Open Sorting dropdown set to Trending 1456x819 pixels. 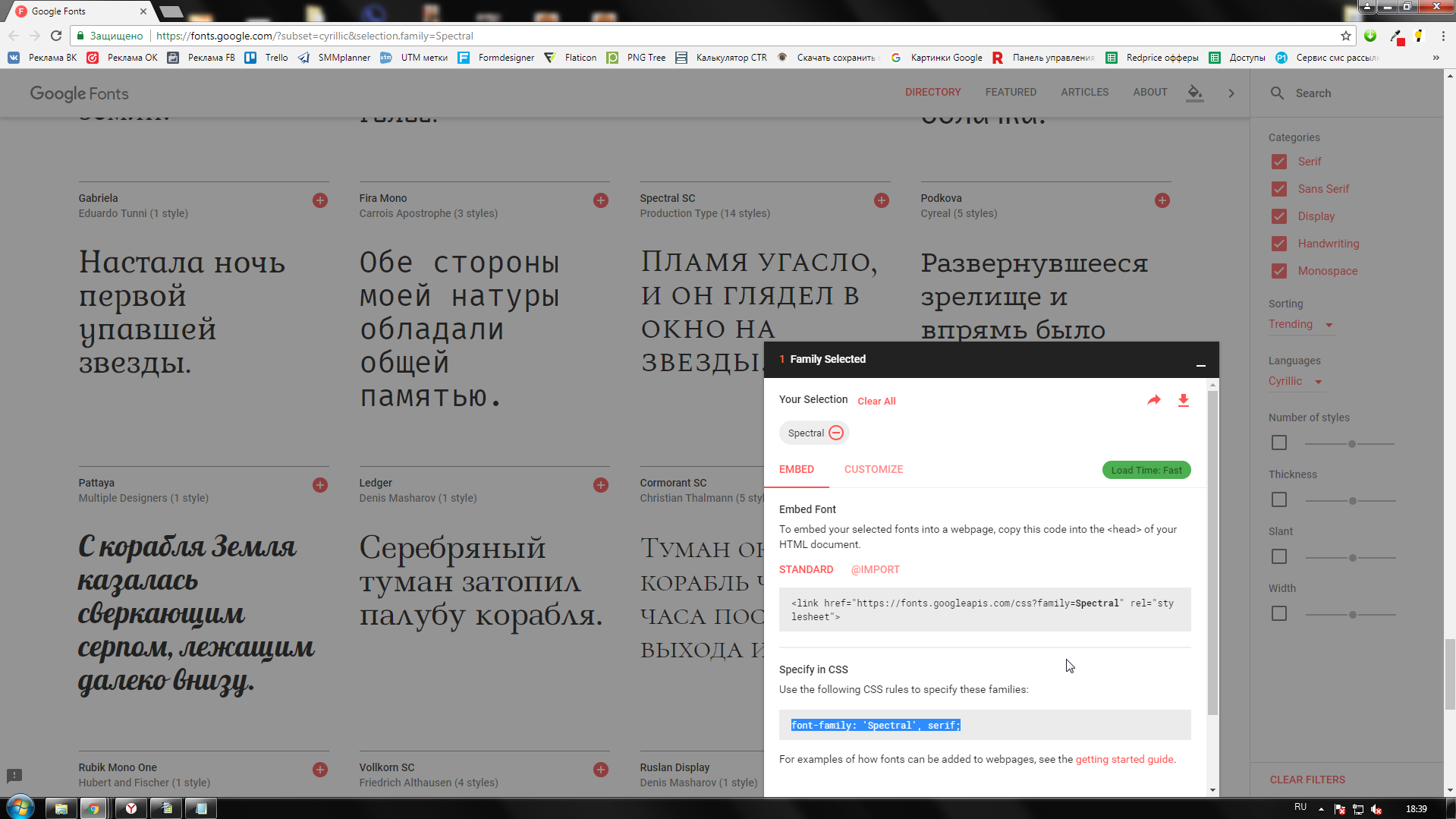tap(1300, 324)
